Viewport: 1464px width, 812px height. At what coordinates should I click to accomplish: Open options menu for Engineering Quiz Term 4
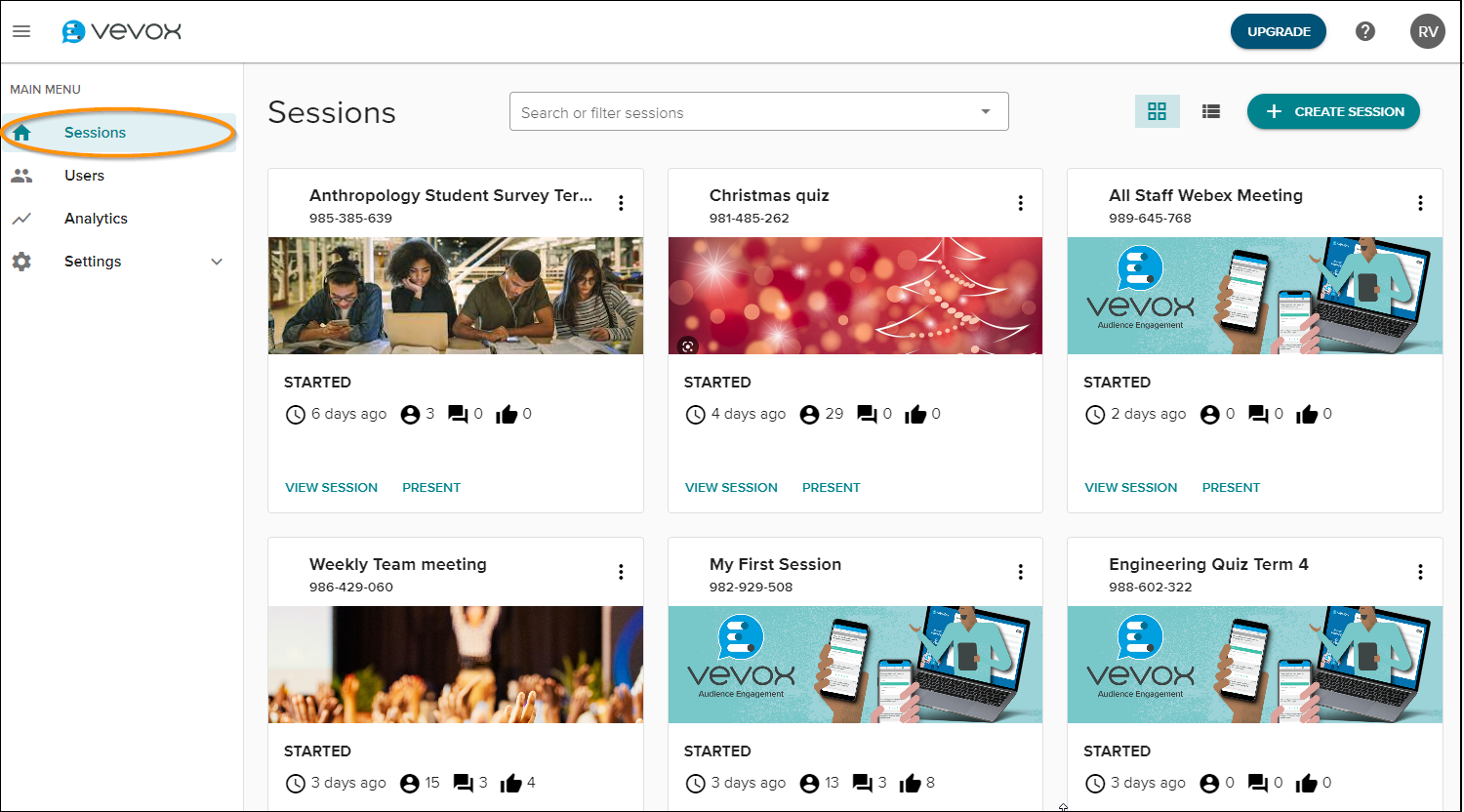click(x=1420, y=572)
